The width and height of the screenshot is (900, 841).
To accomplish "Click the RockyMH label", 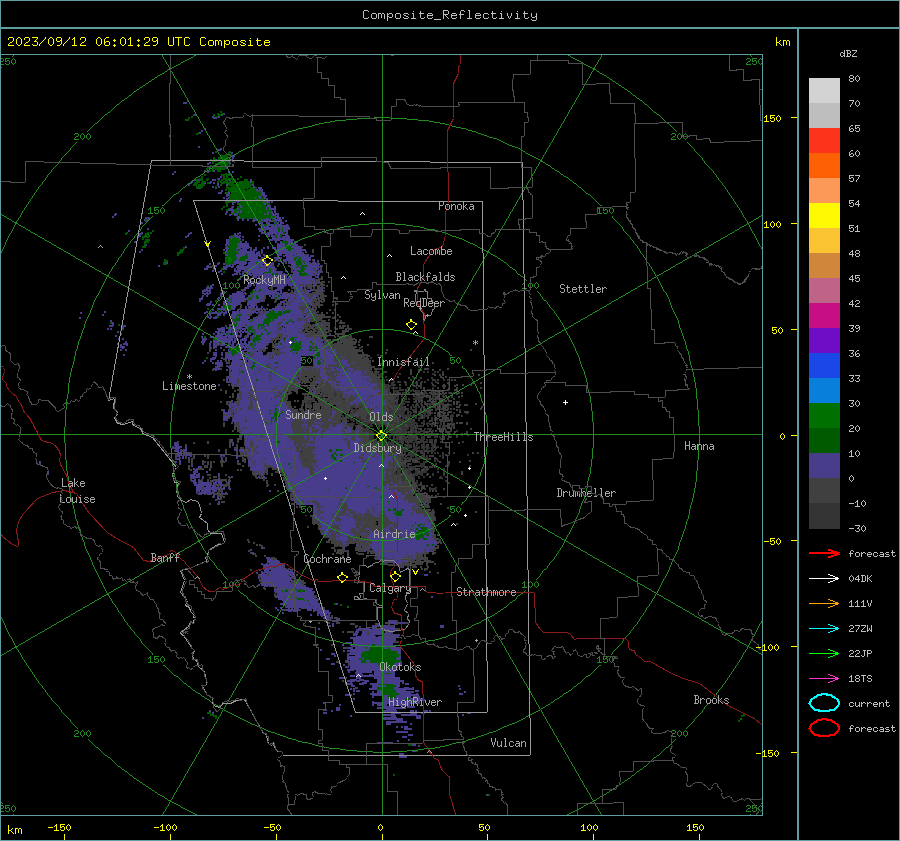I will tap(264, 280).
